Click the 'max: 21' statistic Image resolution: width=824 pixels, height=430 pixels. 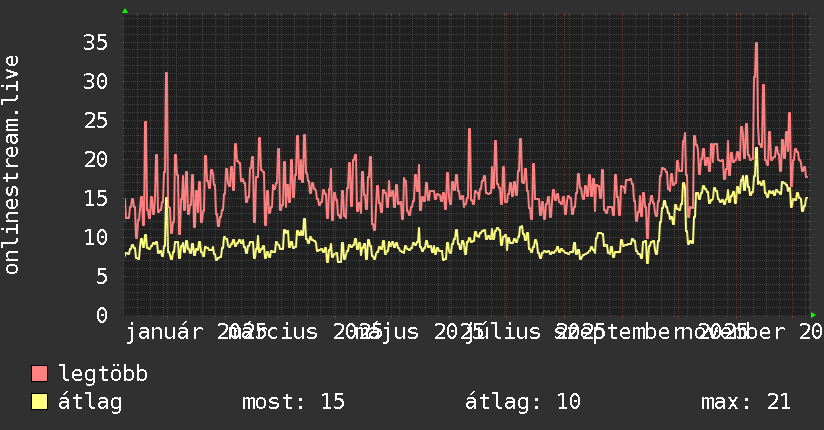pos(746,402)
